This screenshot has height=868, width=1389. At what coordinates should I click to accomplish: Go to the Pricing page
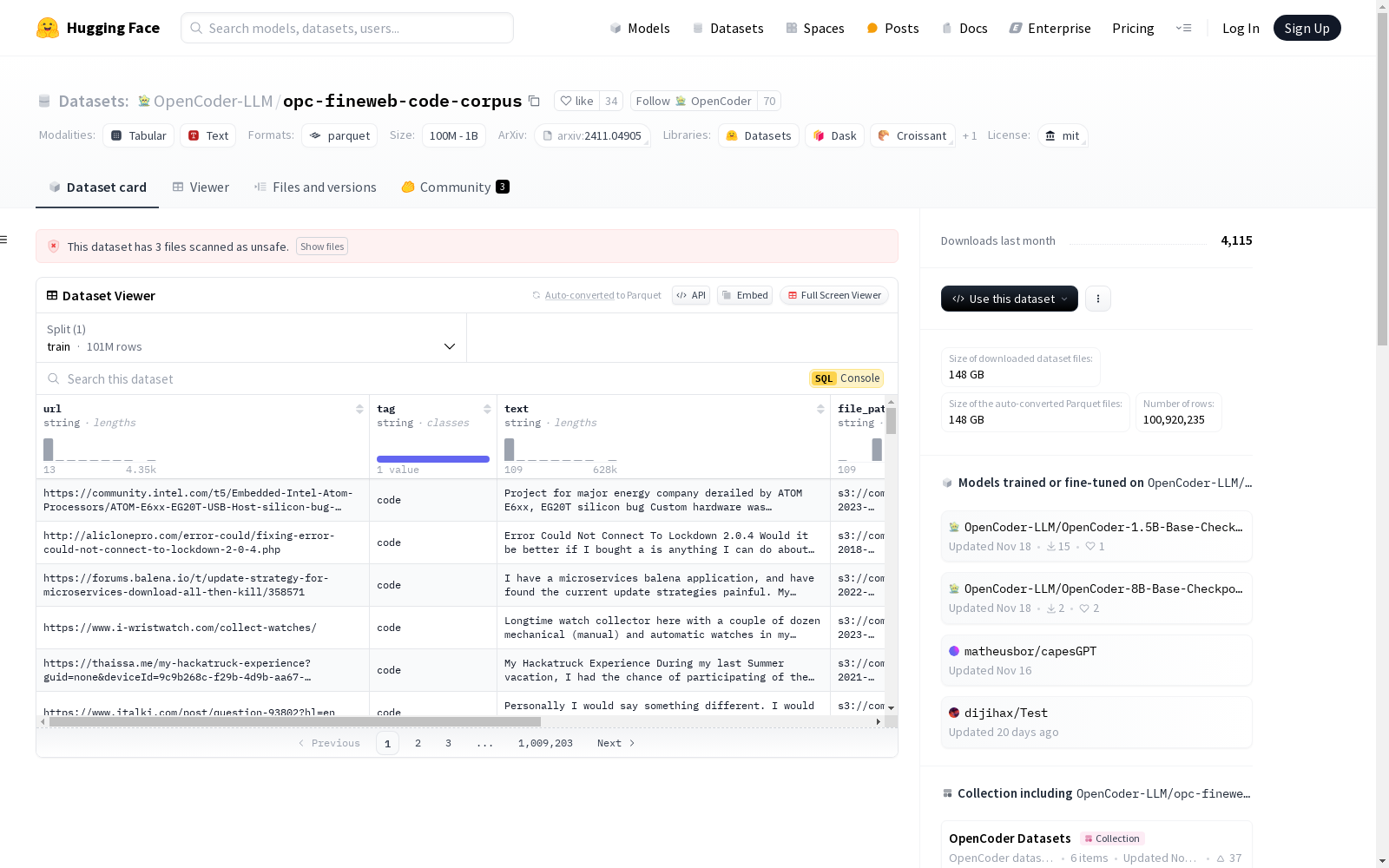[1133, 28]
